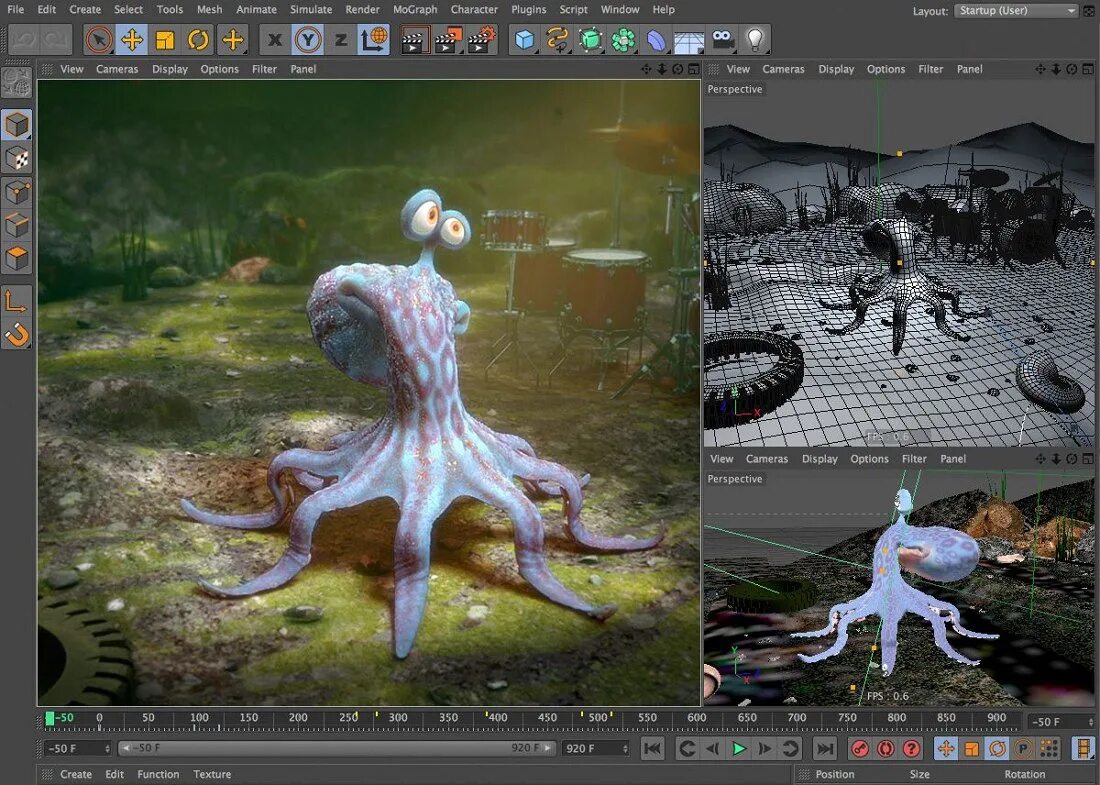The height and width of the screenshot is (785, 1100).
Task: Toggle the Z axis lock
Action: point(341,40)
